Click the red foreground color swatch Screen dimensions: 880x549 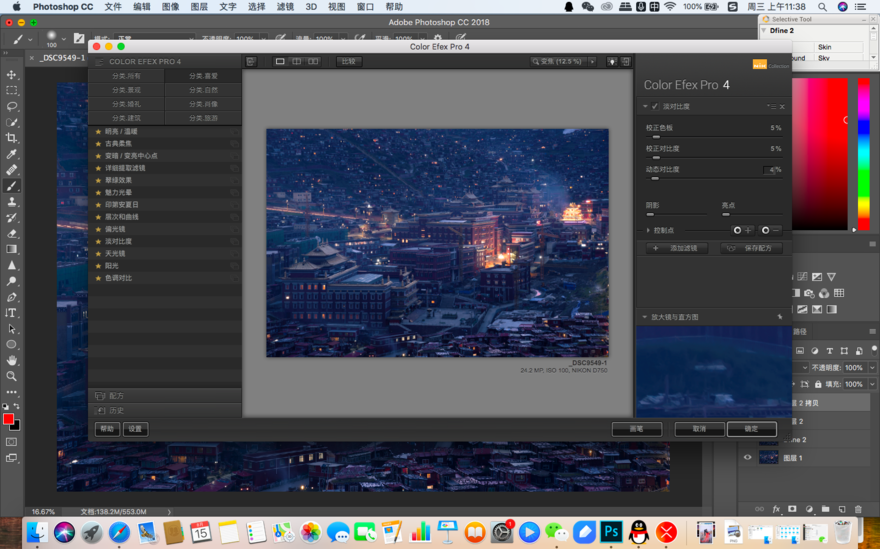coord(8,419)
